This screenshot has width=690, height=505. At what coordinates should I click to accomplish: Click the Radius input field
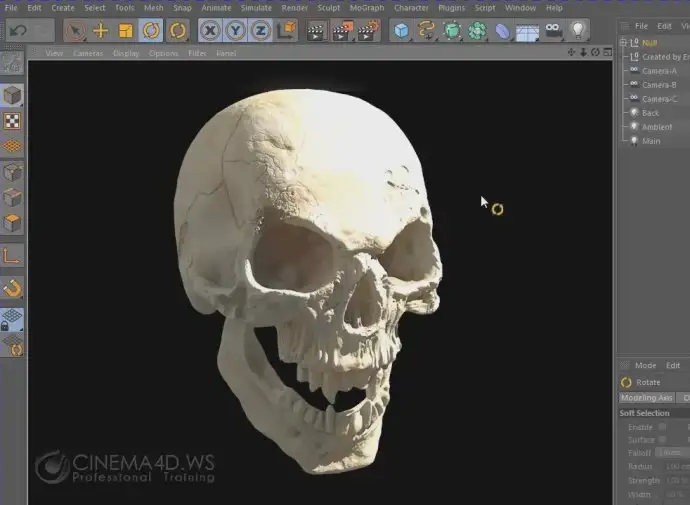[677, 466]
